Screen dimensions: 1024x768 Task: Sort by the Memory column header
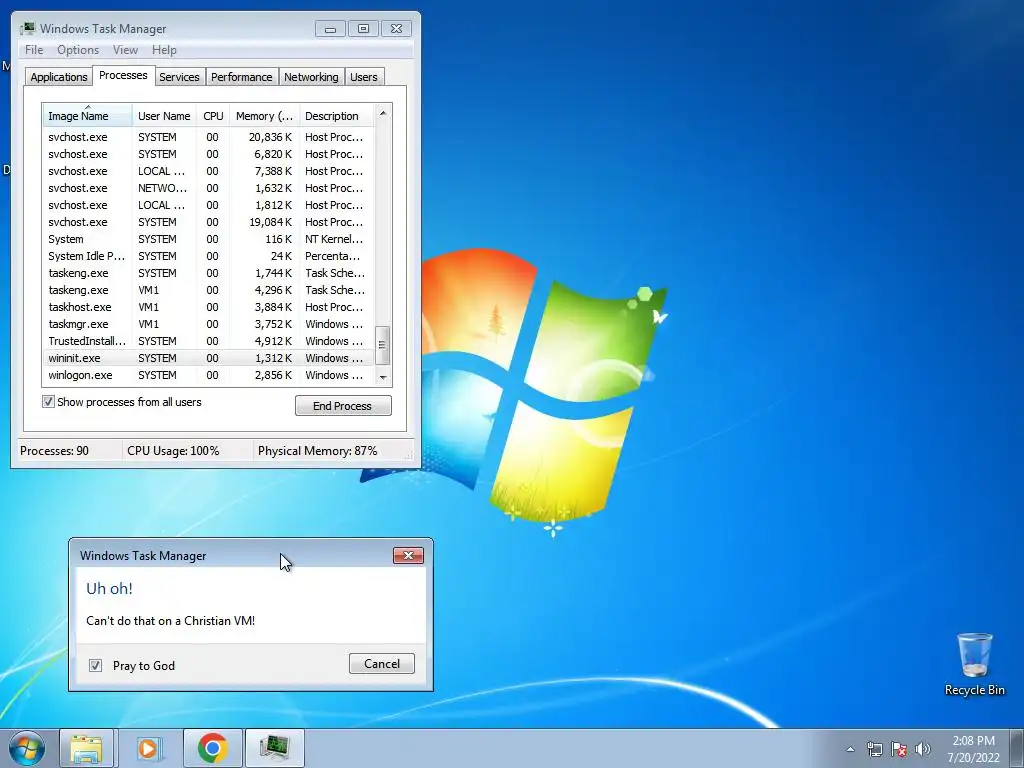click(264, 116)
